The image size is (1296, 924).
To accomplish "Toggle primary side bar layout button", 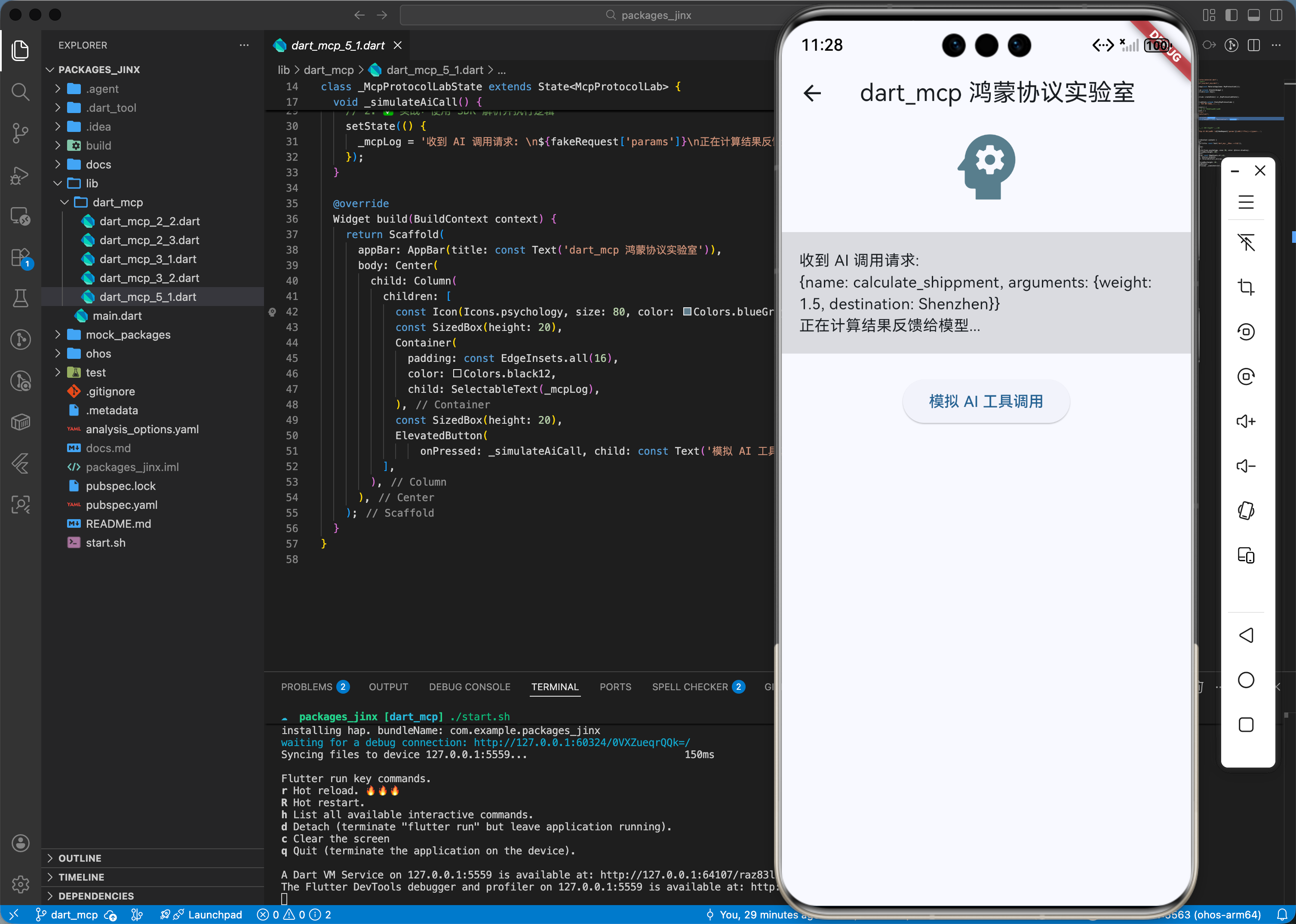I will coord(1231,15).
